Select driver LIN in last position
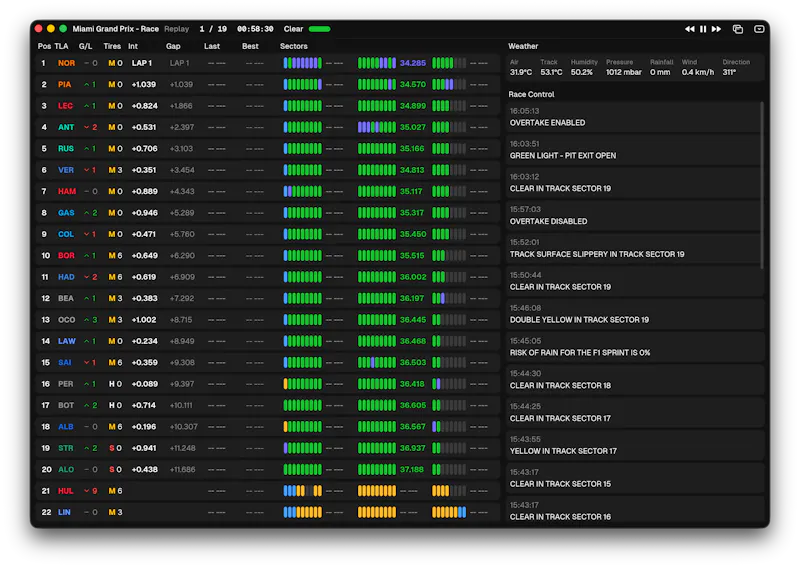Screen dimensions: 800x568 pos(267,512)
